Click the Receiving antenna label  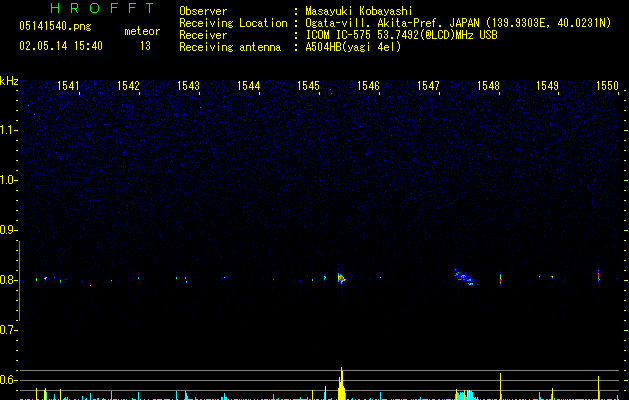pyautogui.click(x=230, y=47)
